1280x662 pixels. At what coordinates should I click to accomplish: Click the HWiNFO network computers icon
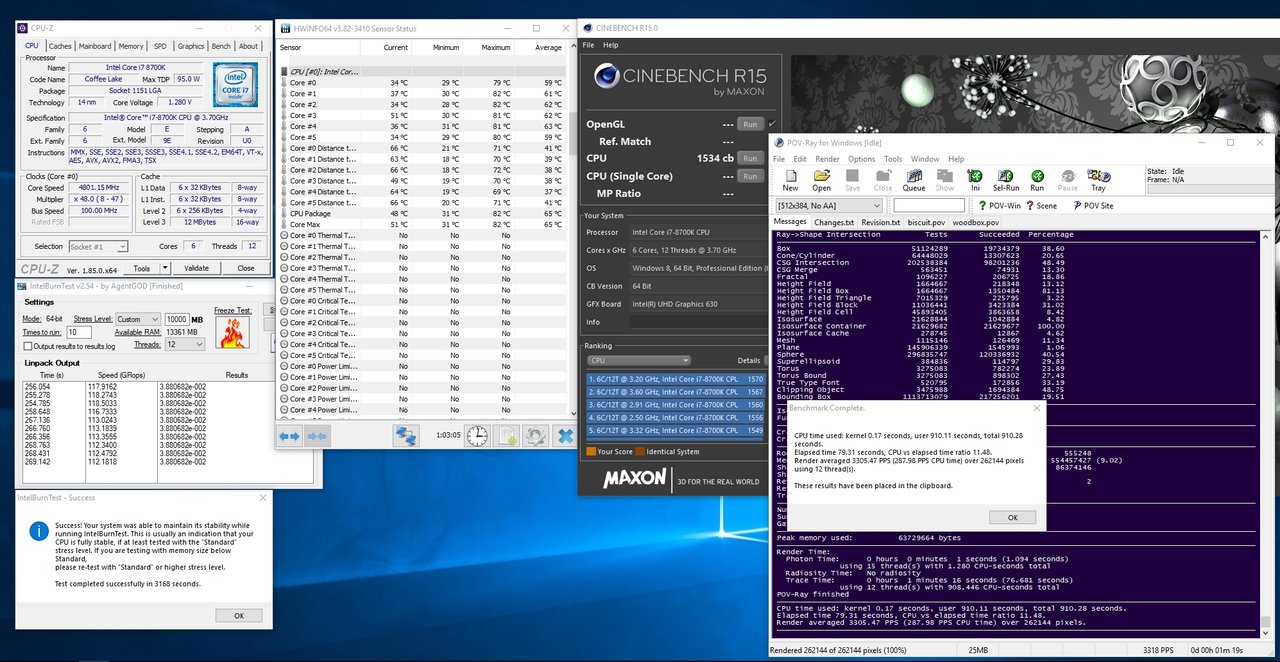405,436
